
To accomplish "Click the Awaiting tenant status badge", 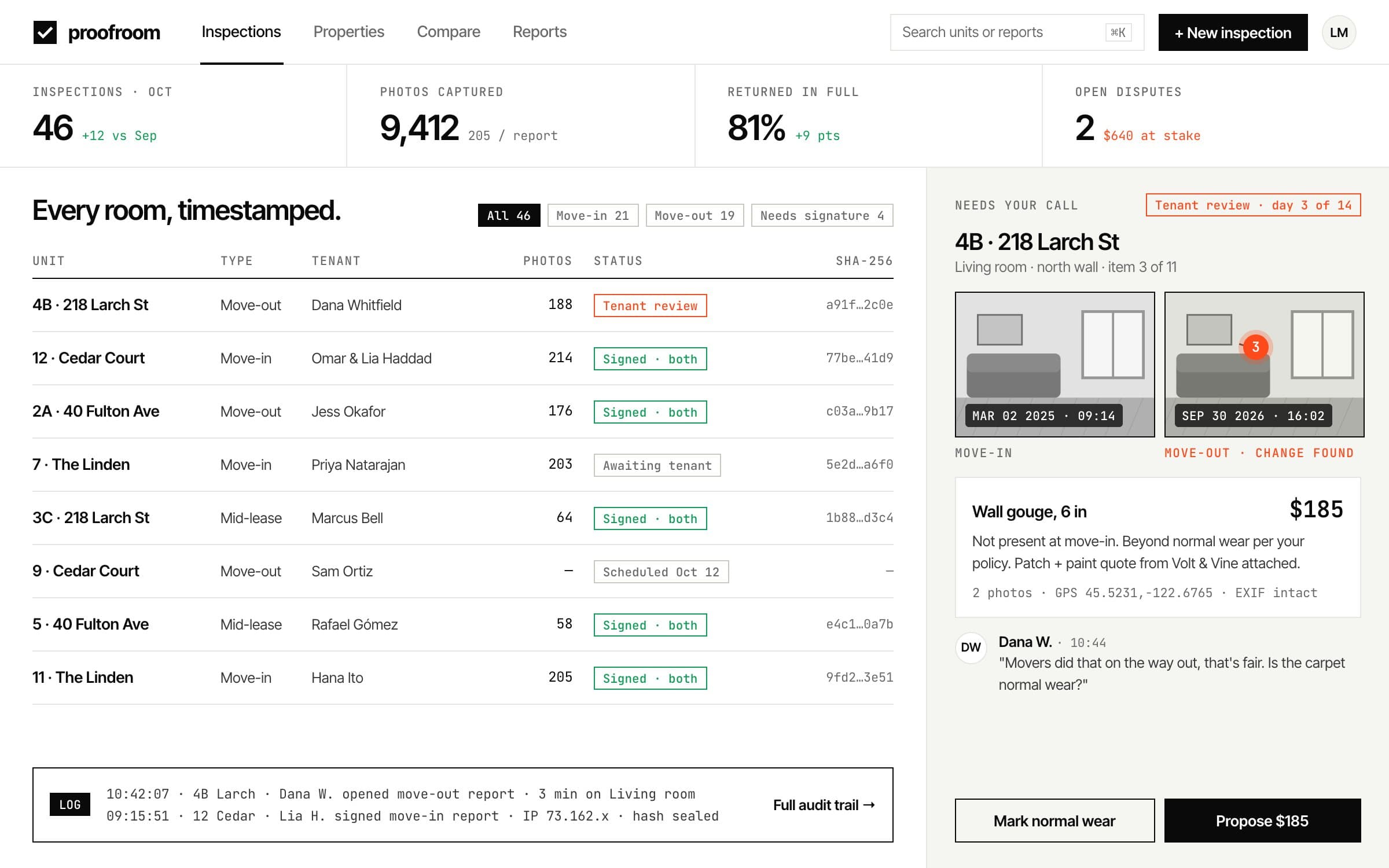I will coord(657,465).
